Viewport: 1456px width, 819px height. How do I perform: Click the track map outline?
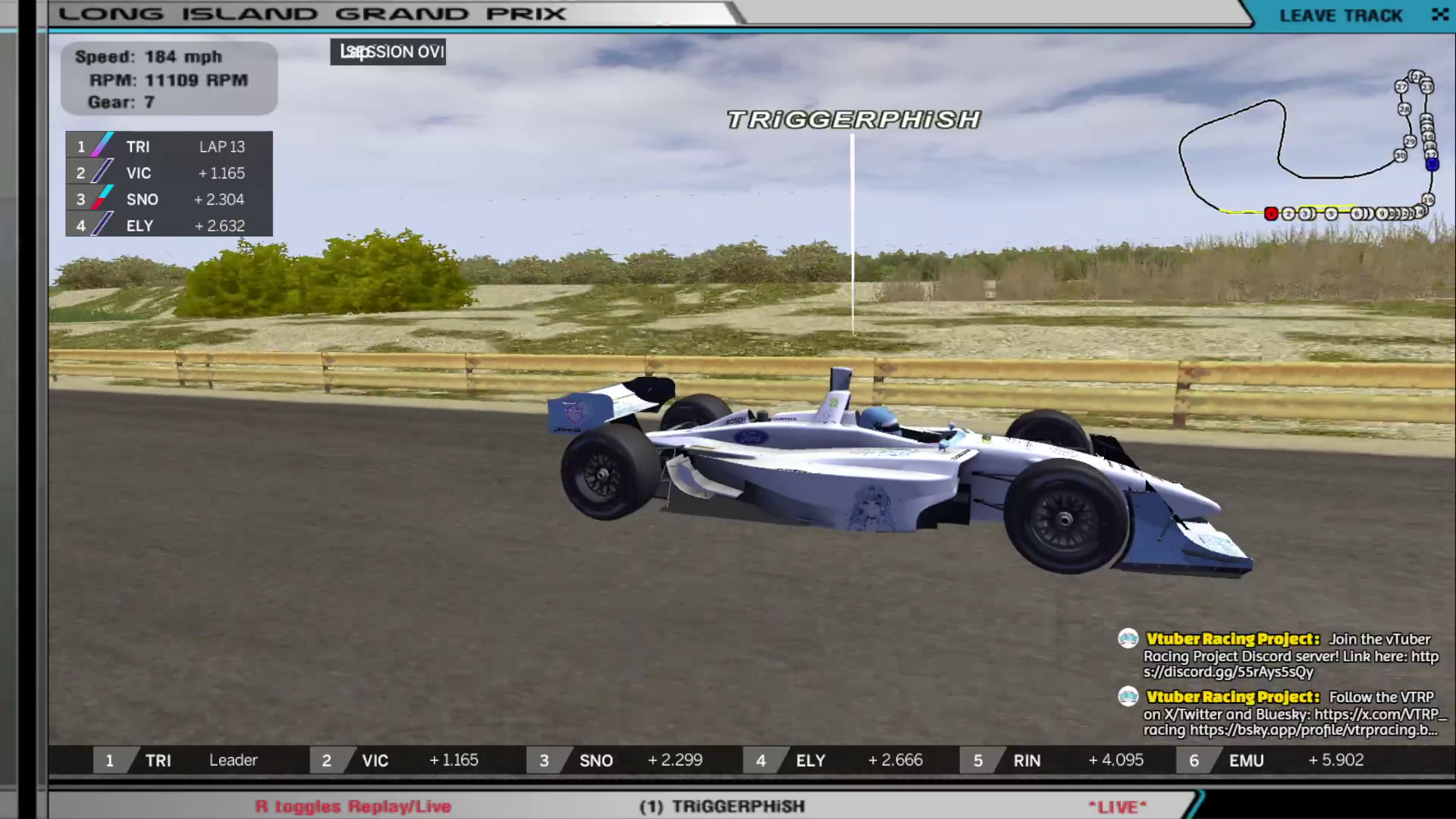tap(1307, 146)
